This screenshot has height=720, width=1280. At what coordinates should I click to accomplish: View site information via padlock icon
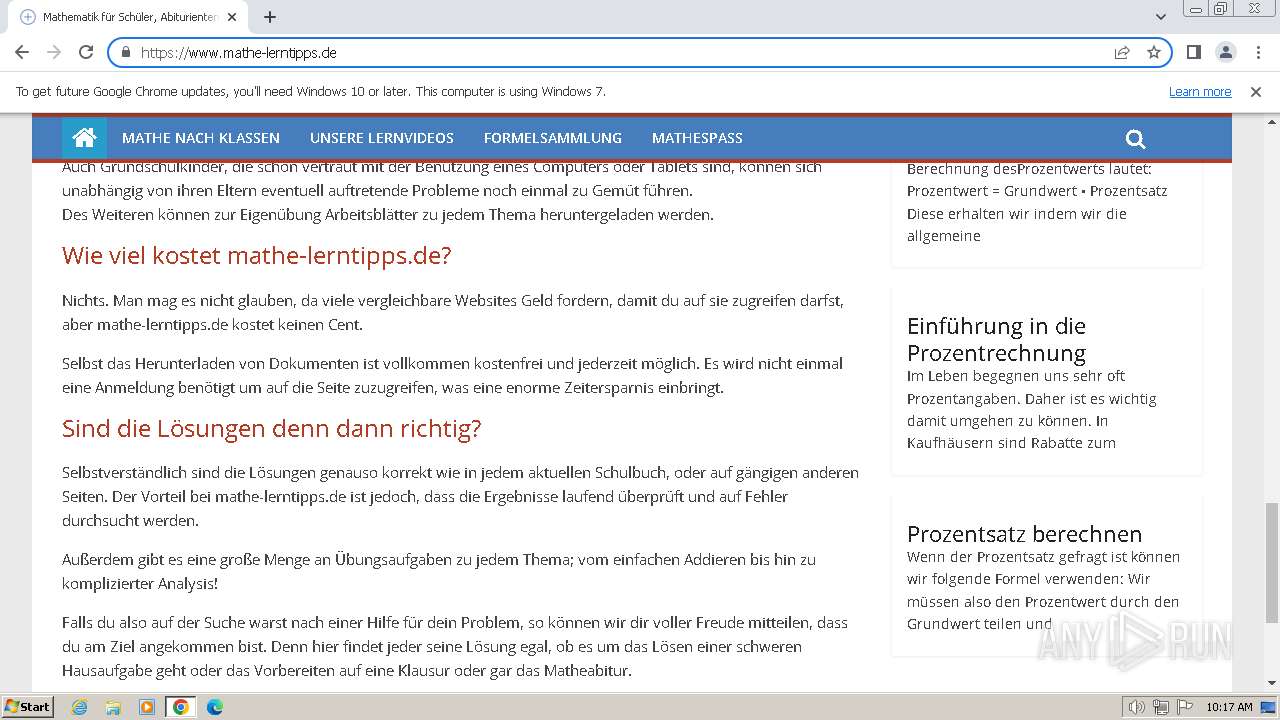pyautogui.click(x=126, y=53)
